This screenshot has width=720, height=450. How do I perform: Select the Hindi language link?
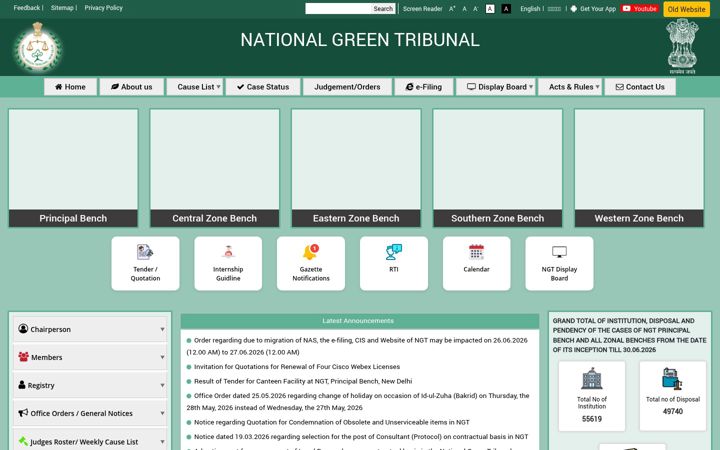pyautogui.click(x=554, y=9)
